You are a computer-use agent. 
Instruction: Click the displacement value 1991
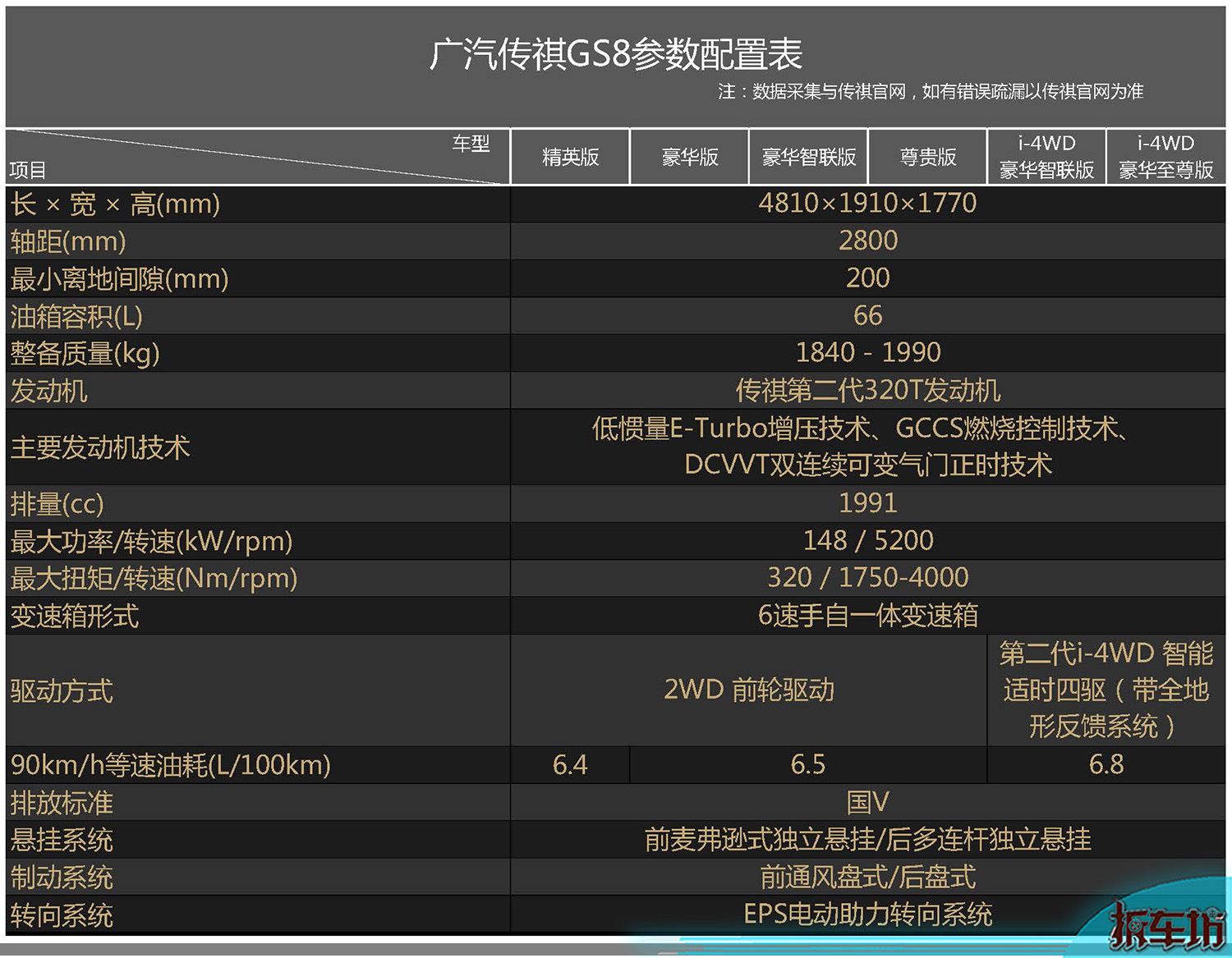(x=868, y=502)
